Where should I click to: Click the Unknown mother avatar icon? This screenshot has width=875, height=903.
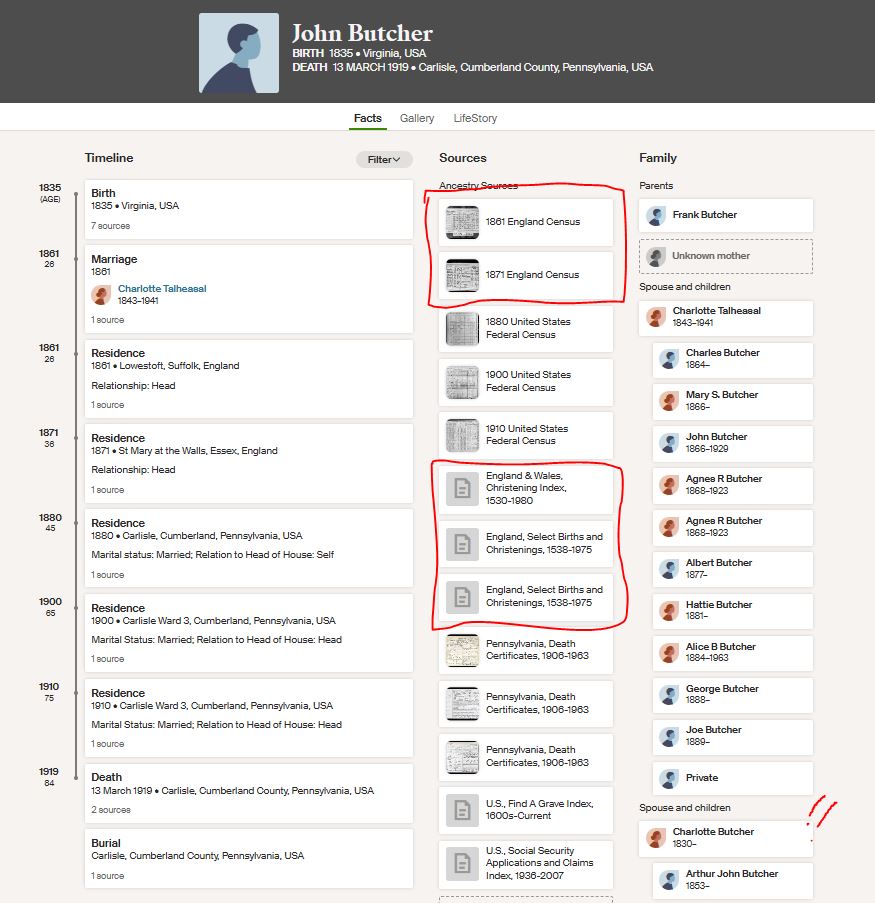click(656, 256)
